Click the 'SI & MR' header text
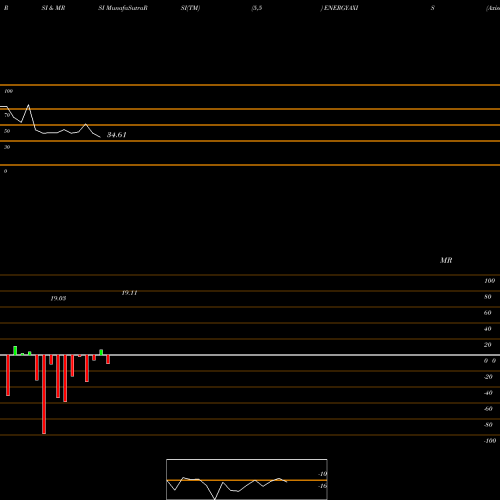 (53, 8)
